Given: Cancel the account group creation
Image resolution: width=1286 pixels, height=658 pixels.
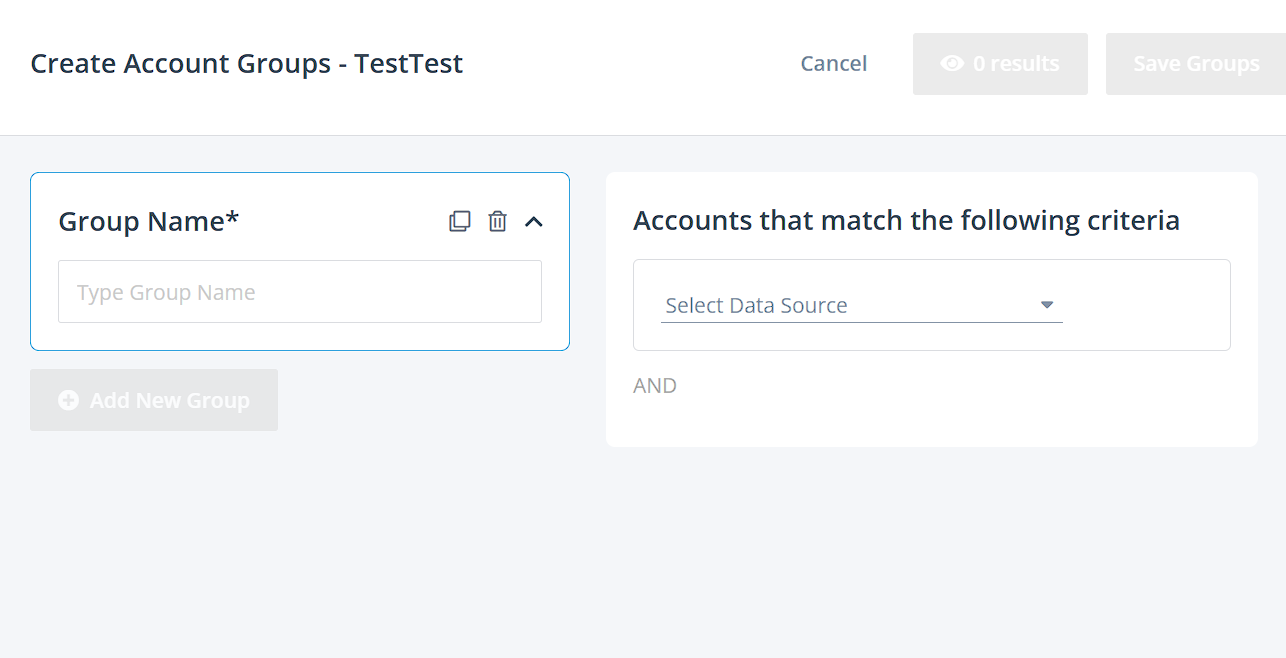Looking at the screenshot, I should tap(833, 64).
